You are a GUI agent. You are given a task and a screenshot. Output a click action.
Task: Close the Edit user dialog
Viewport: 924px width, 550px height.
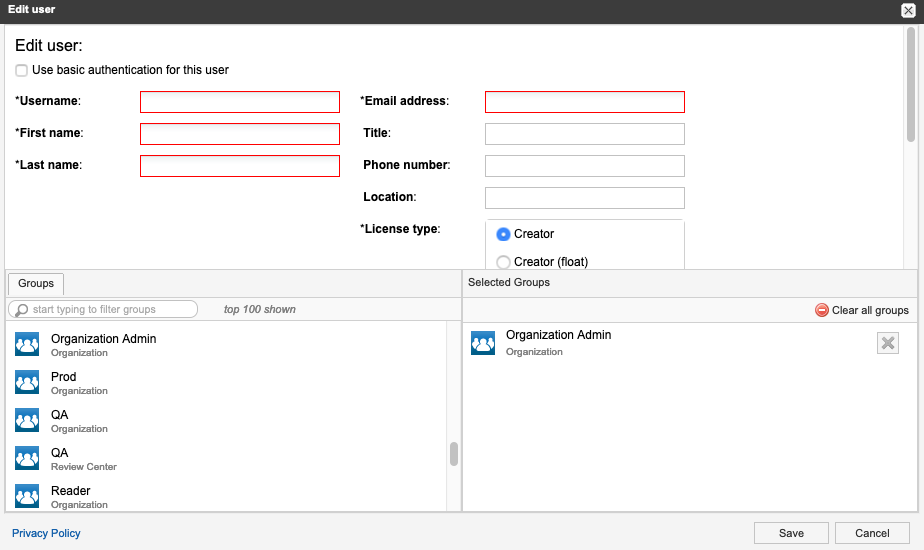(908, 10)
